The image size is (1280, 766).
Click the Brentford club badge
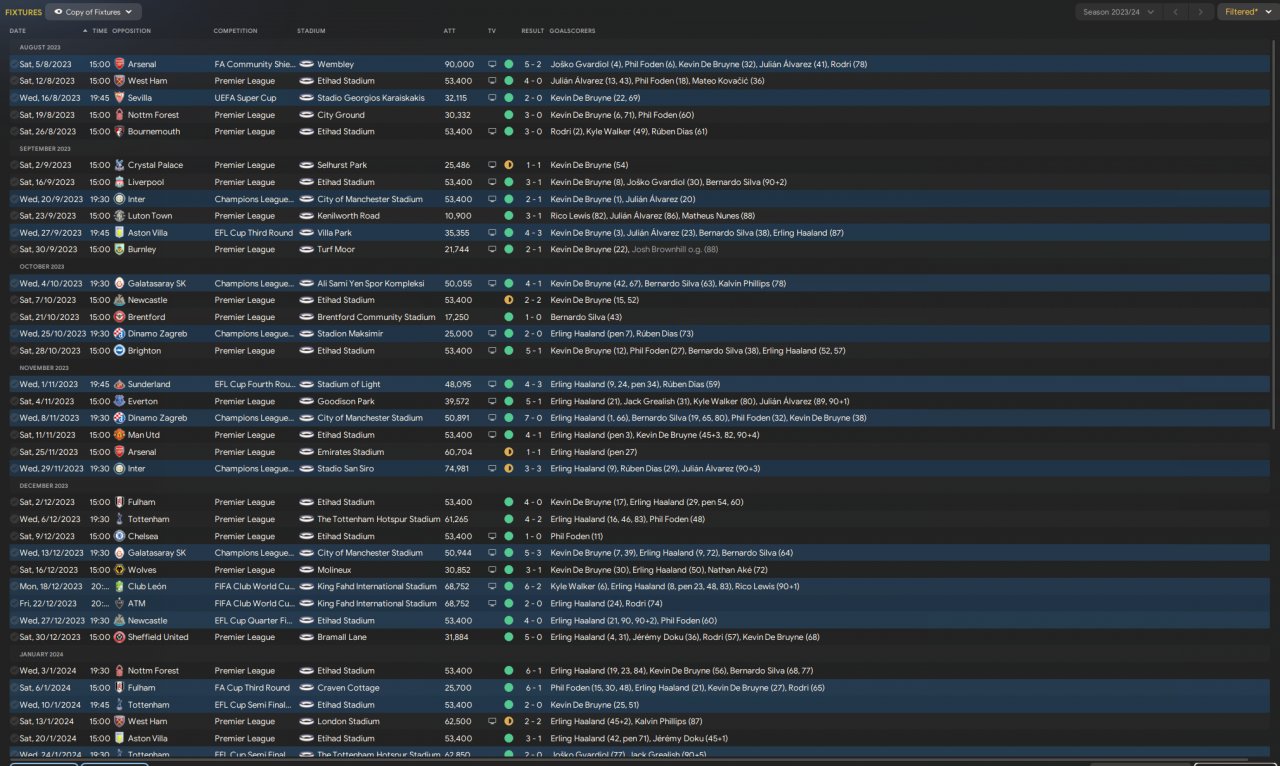click(119, 317)
